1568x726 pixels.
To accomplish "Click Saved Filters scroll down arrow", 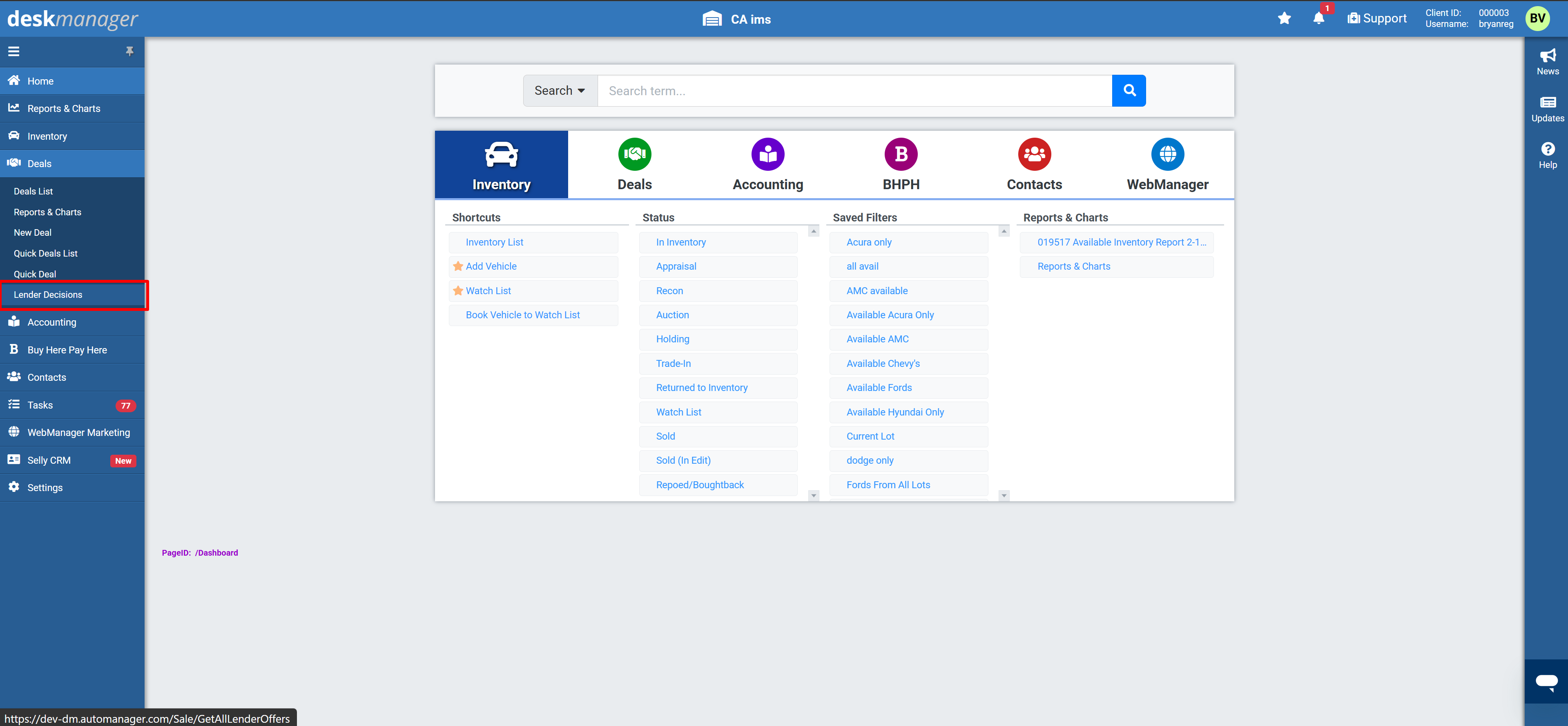I will (1004, 496).
